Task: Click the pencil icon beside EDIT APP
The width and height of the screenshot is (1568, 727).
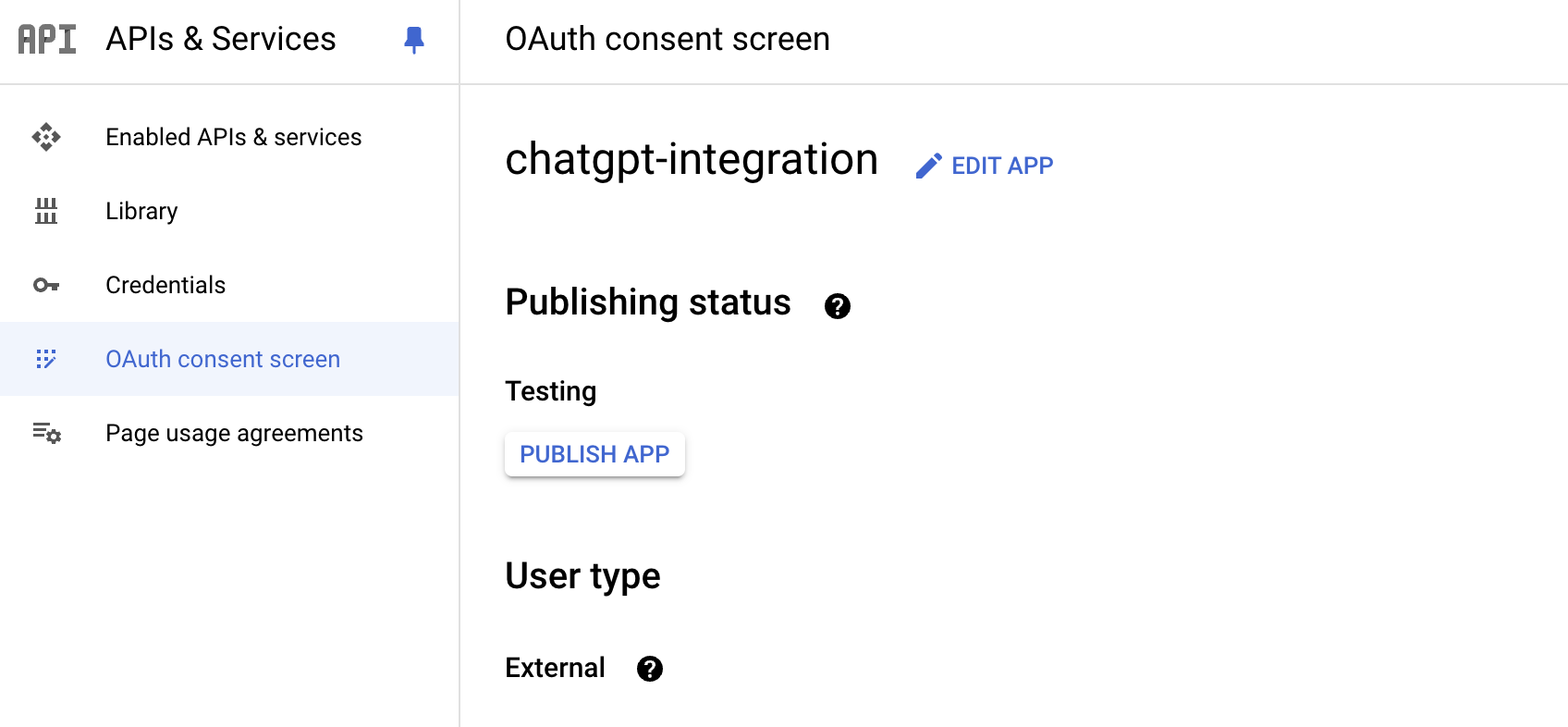Action: [928, 166]
